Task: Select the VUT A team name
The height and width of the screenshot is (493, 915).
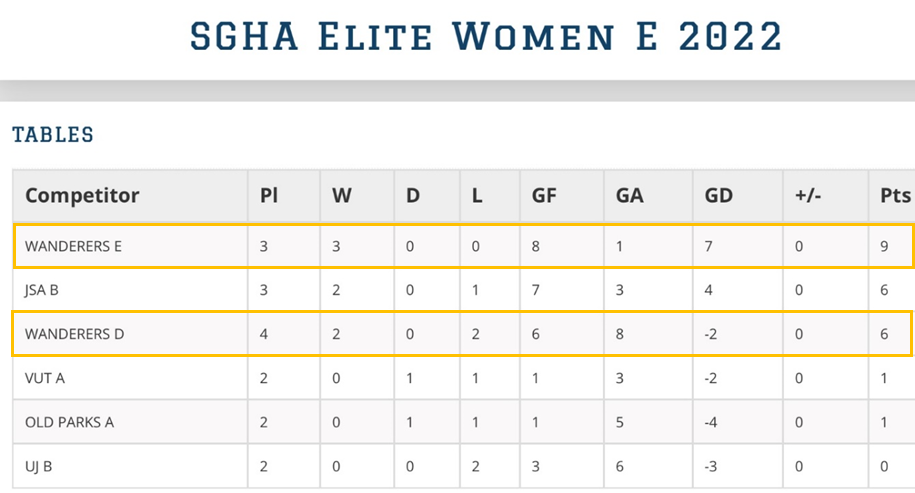Action: [x=45, y=378]
